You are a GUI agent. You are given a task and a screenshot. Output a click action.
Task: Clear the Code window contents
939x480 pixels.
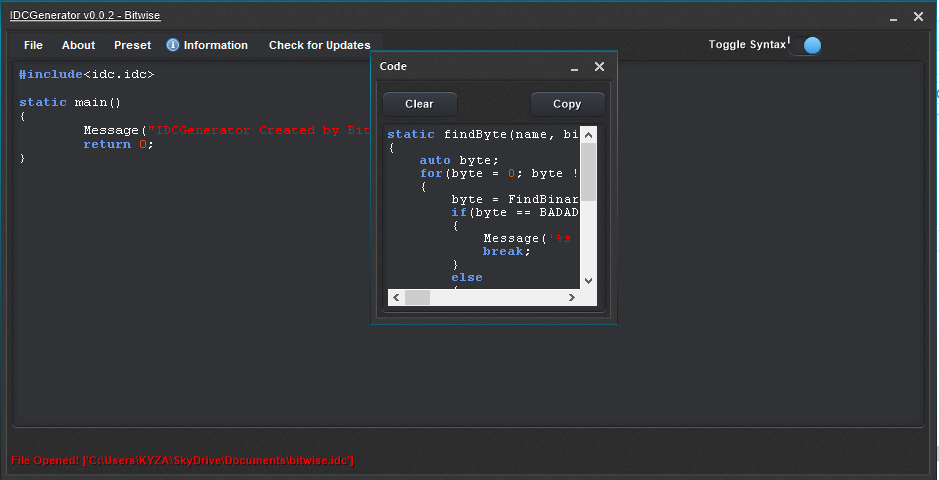click(x=419, y=104)
